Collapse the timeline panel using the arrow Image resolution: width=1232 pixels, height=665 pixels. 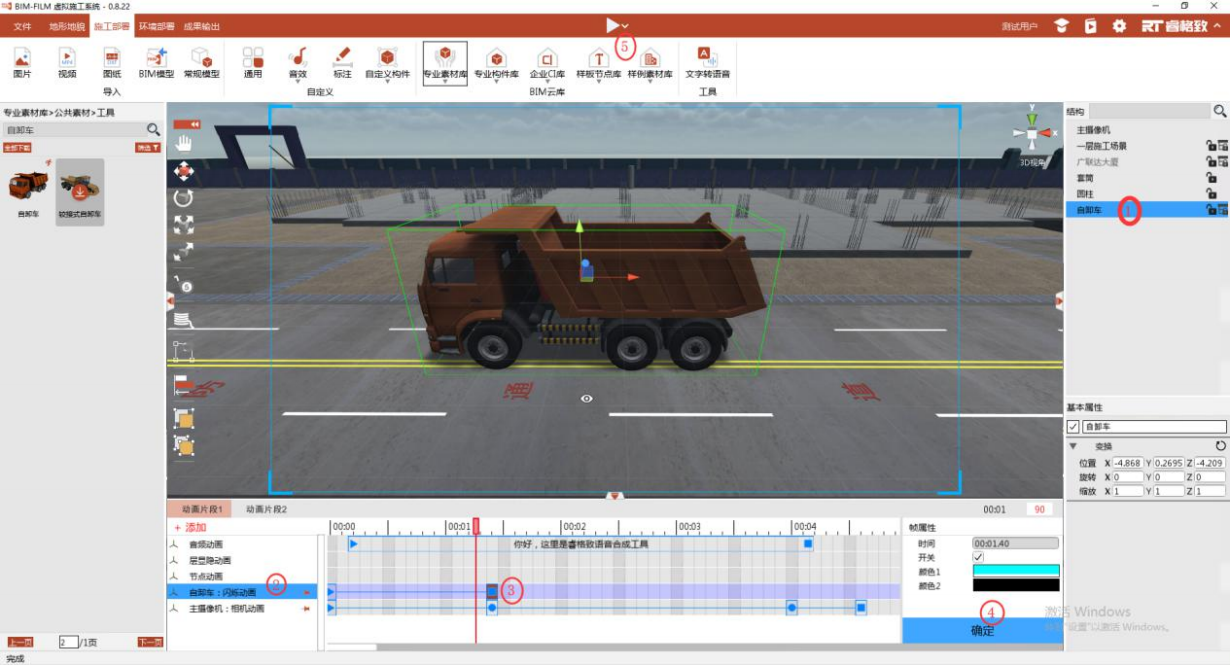[615, 496]
